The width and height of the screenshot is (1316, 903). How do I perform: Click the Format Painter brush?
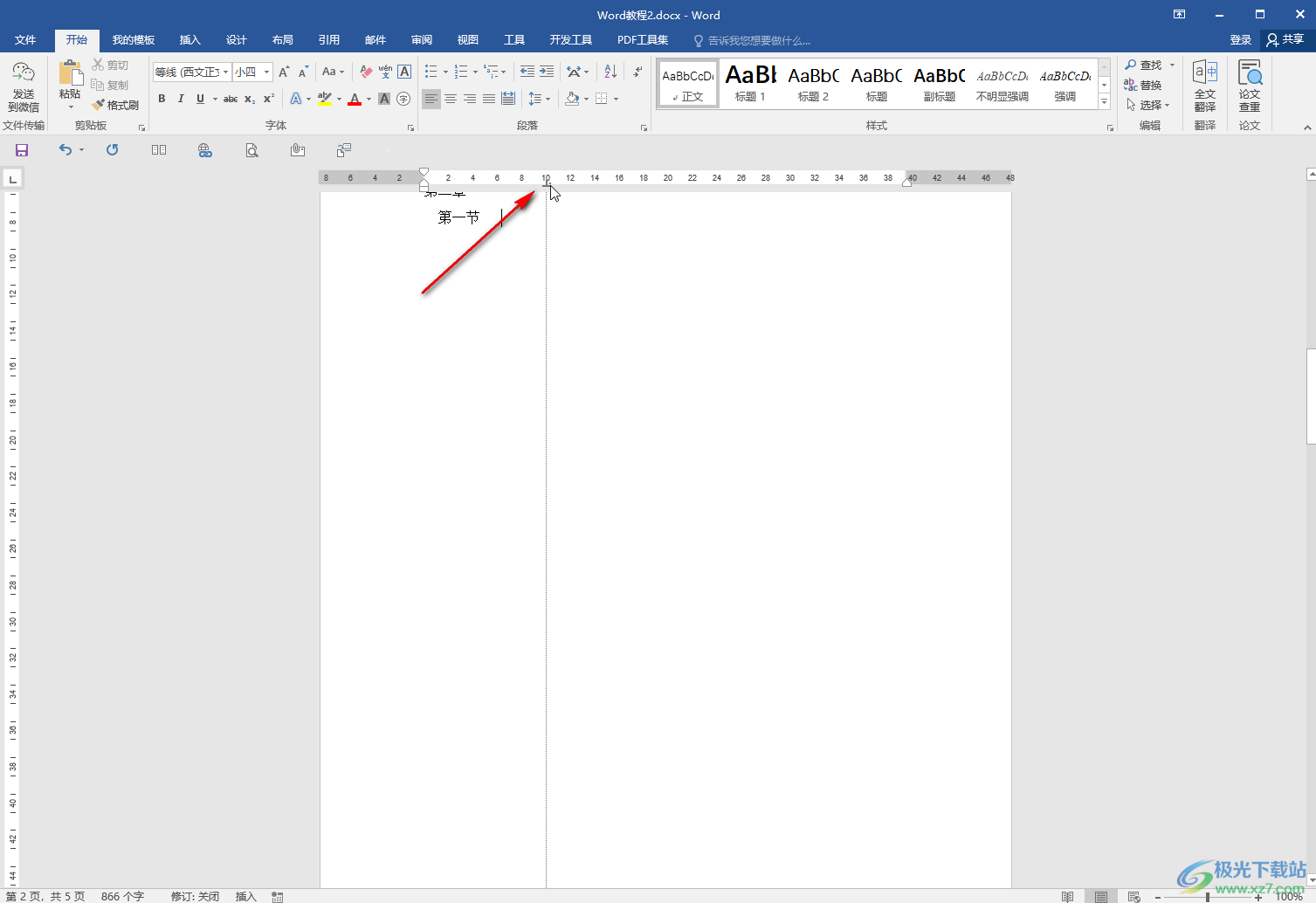tap(115, 105)
